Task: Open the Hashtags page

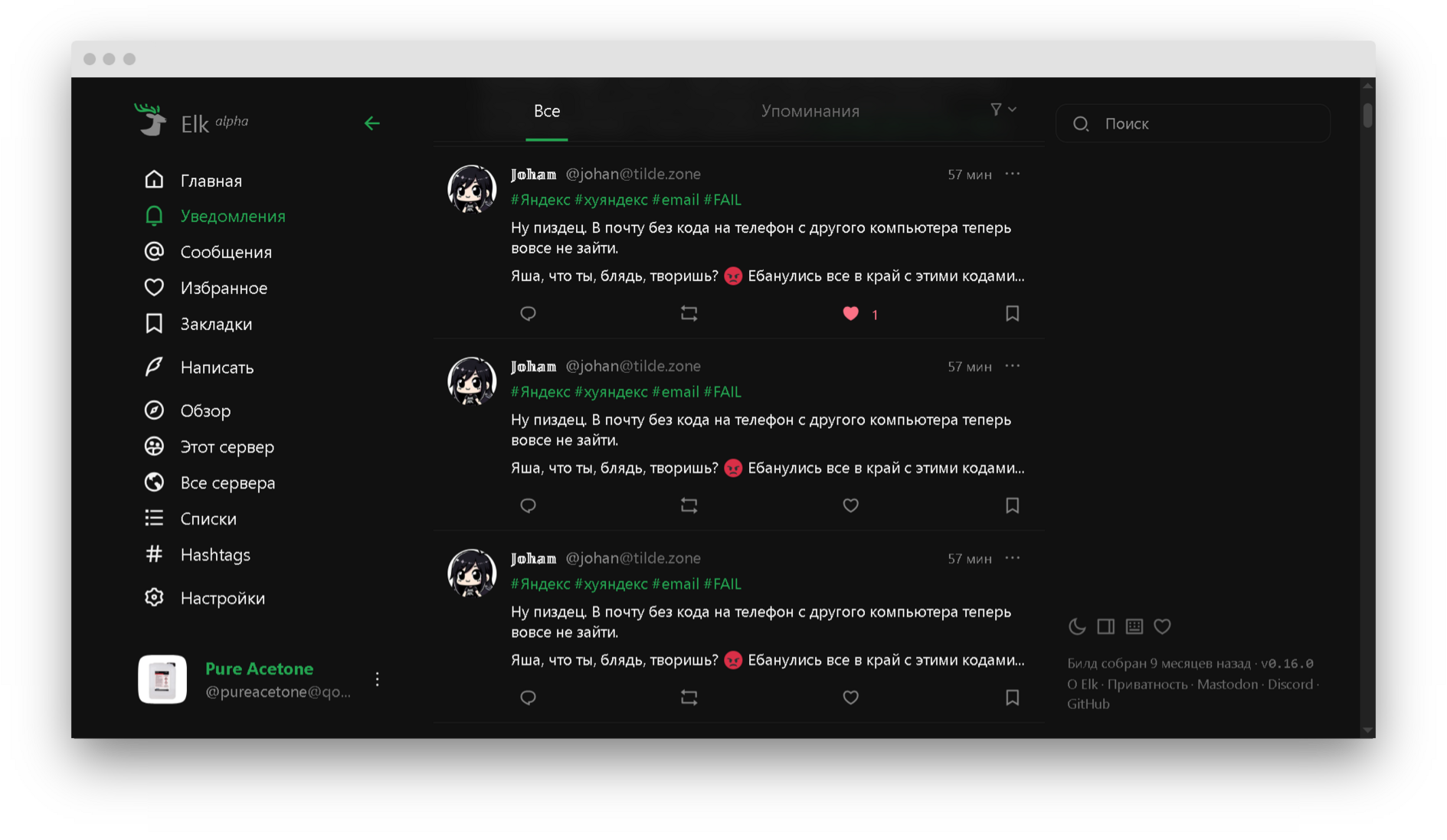Action: click(214, 555)
